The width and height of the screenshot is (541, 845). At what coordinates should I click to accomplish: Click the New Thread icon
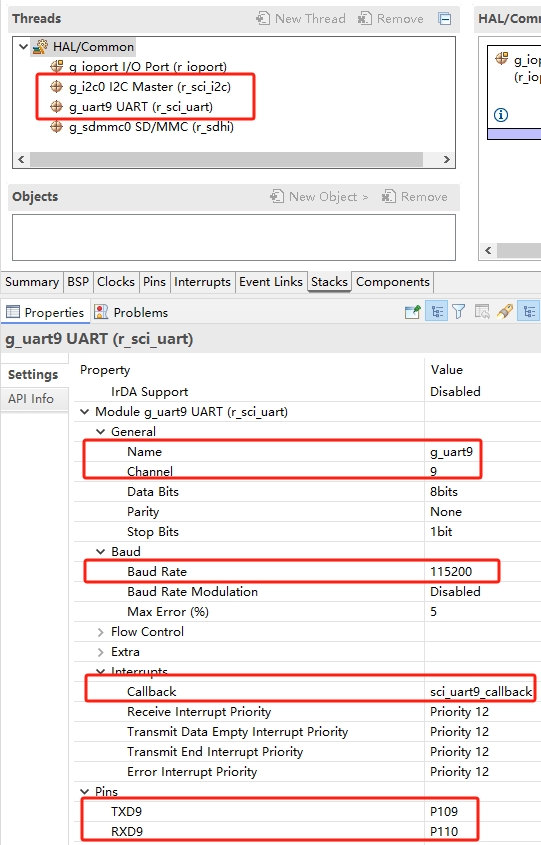pos(263,18)
